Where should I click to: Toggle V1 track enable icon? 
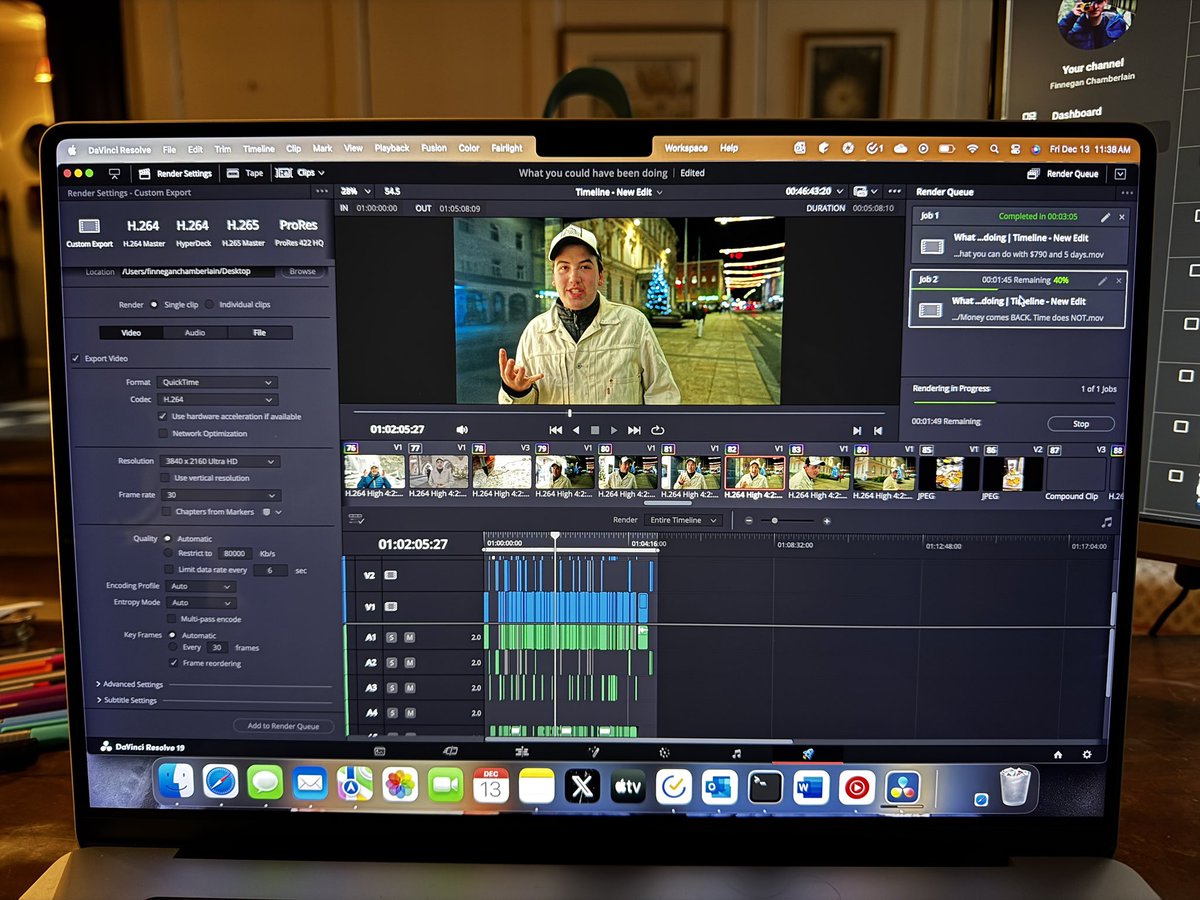(x=391, y=607)
